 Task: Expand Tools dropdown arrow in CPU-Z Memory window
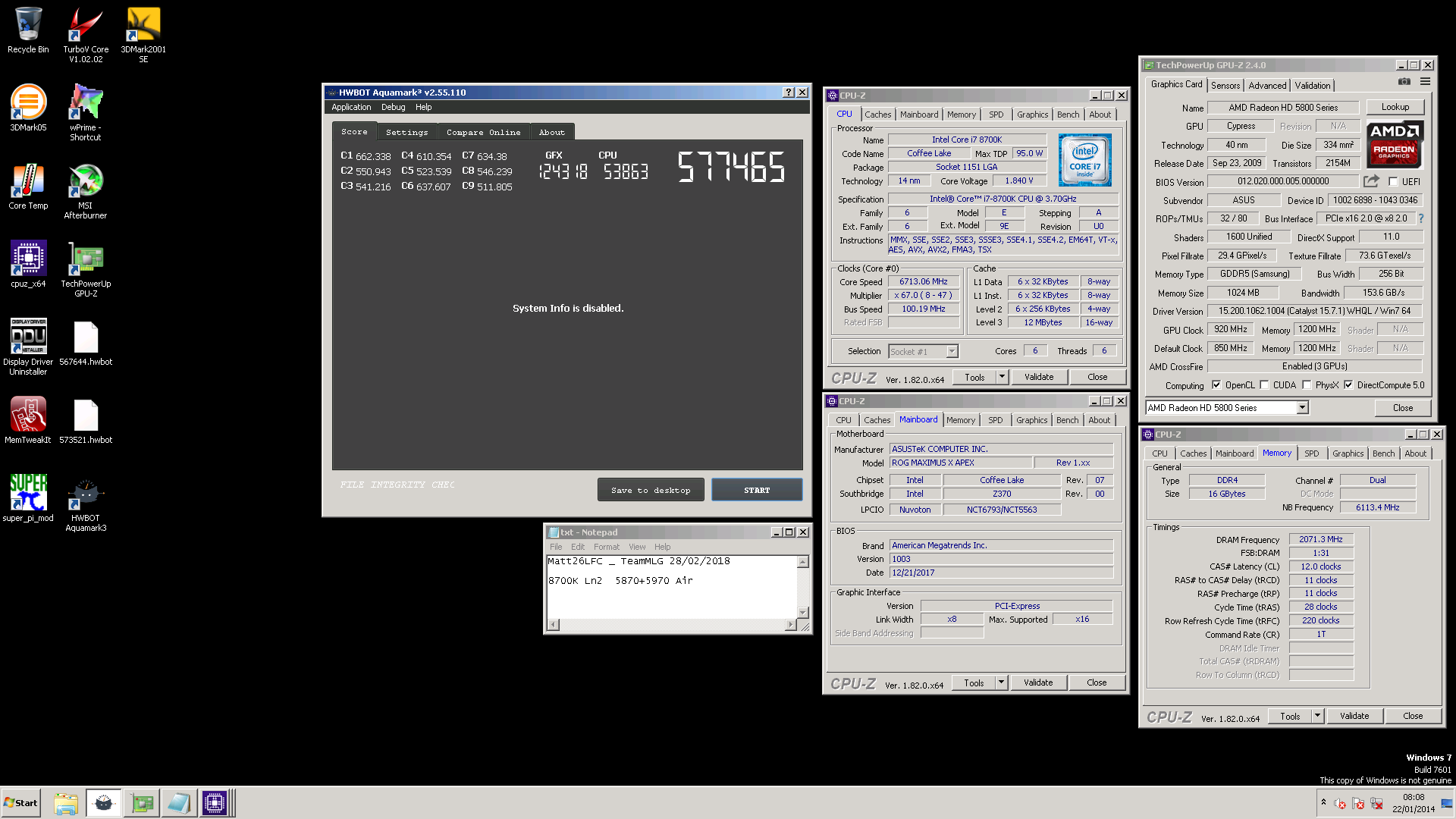[x=1317, y=716]
